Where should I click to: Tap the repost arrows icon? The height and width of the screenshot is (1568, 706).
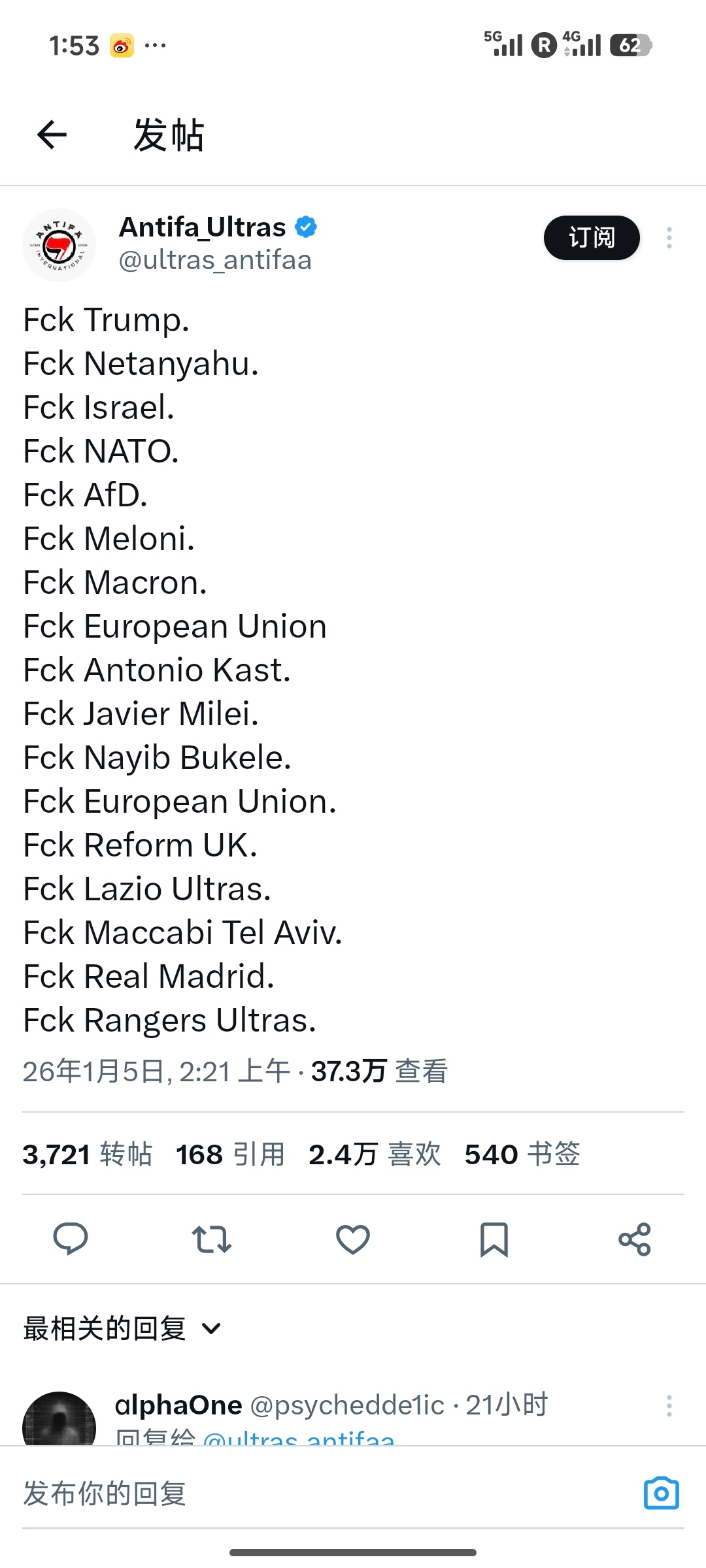211,1239
